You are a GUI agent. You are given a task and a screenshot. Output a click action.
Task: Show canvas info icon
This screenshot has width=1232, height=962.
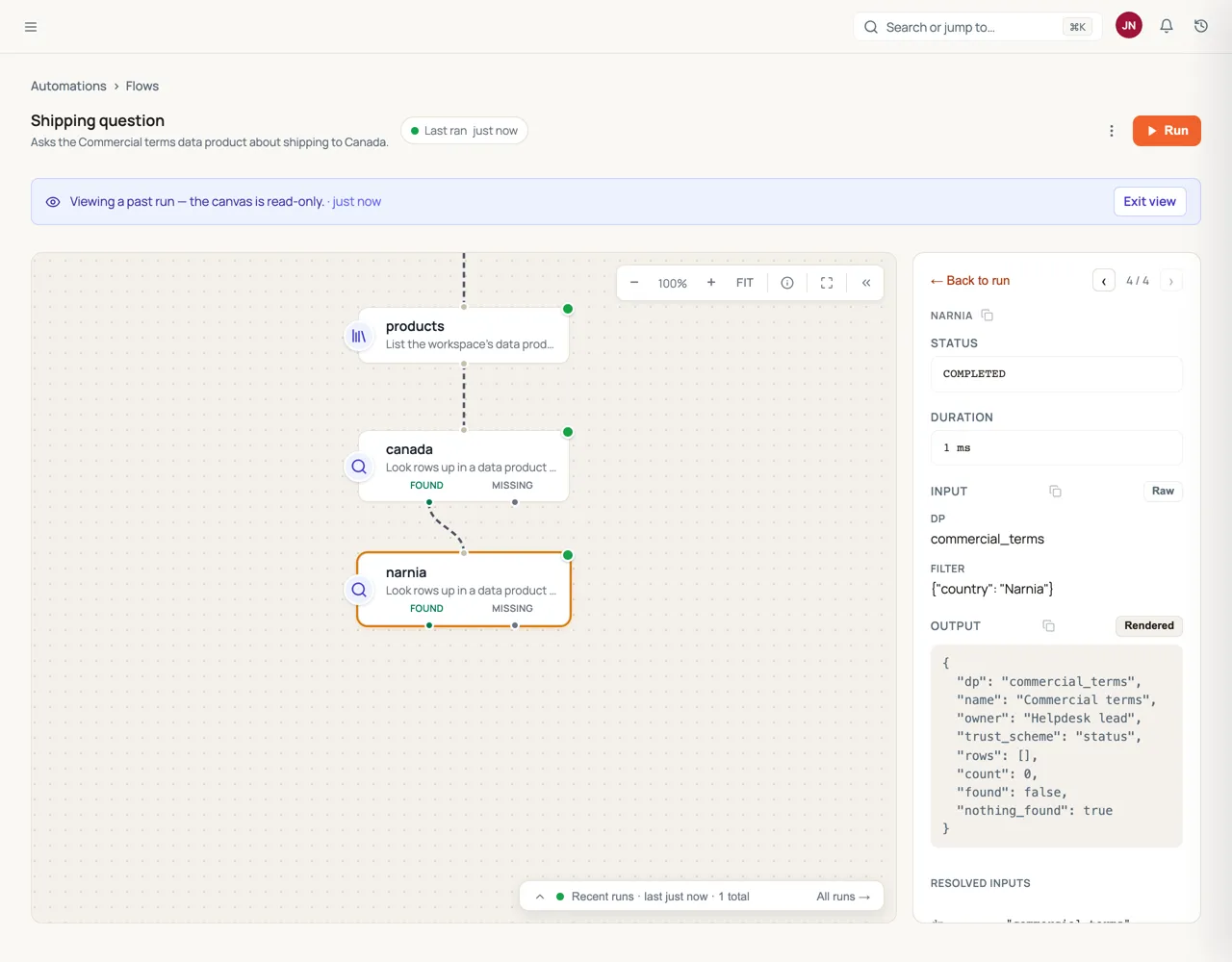pyautogui.click(x=787, y=283)
